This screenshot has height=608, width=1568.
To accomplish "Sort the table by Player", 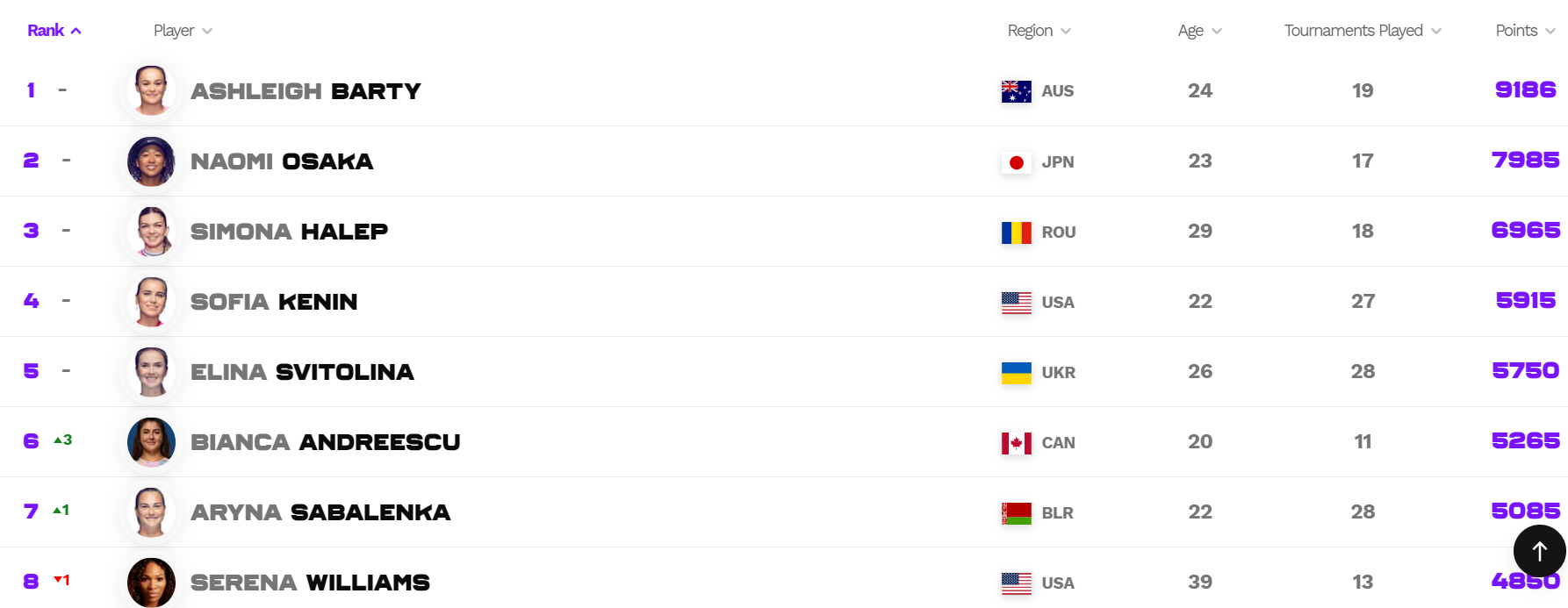I will point(183,31).
